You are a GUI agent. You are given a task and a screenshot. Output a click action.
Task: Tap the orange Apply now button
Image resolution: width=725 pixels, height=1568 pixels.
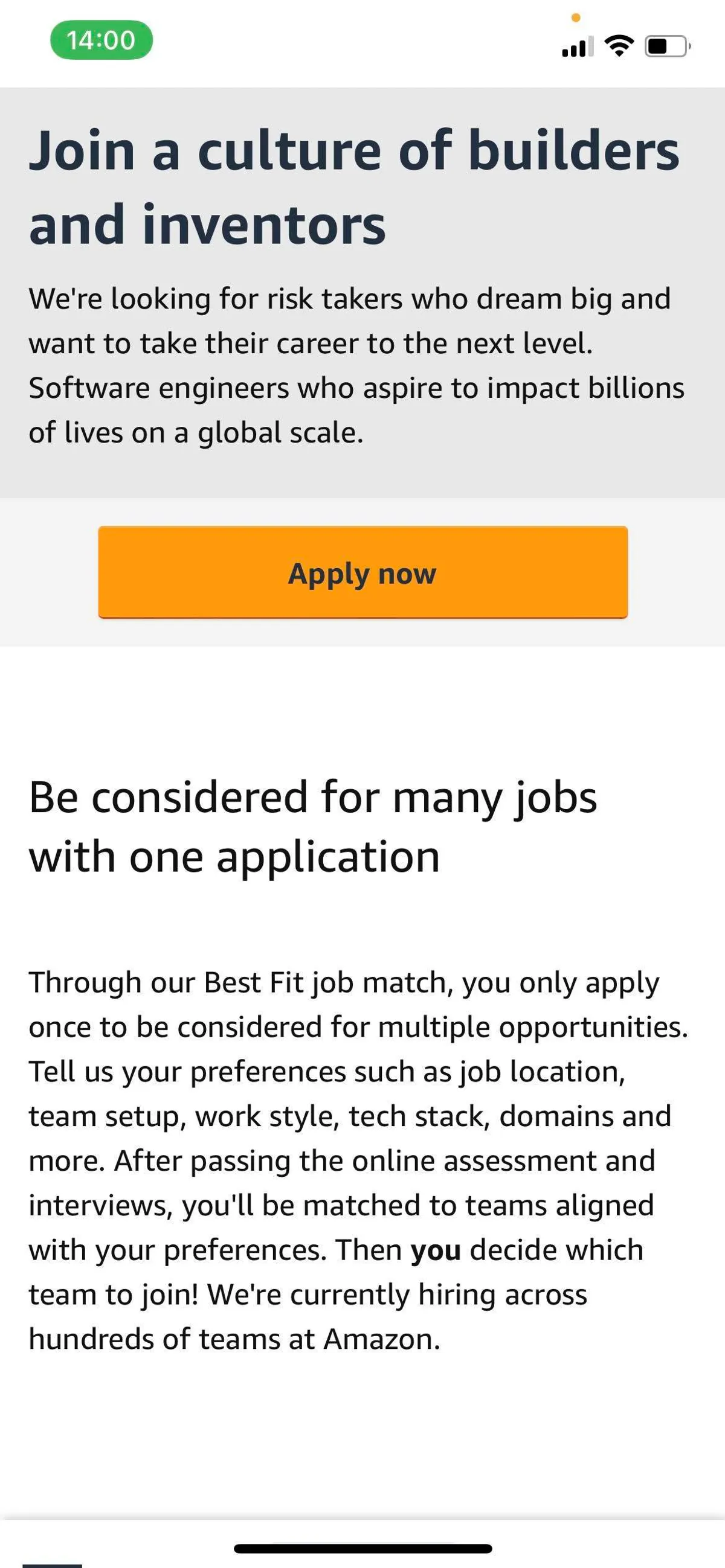(x=362, y=573)
